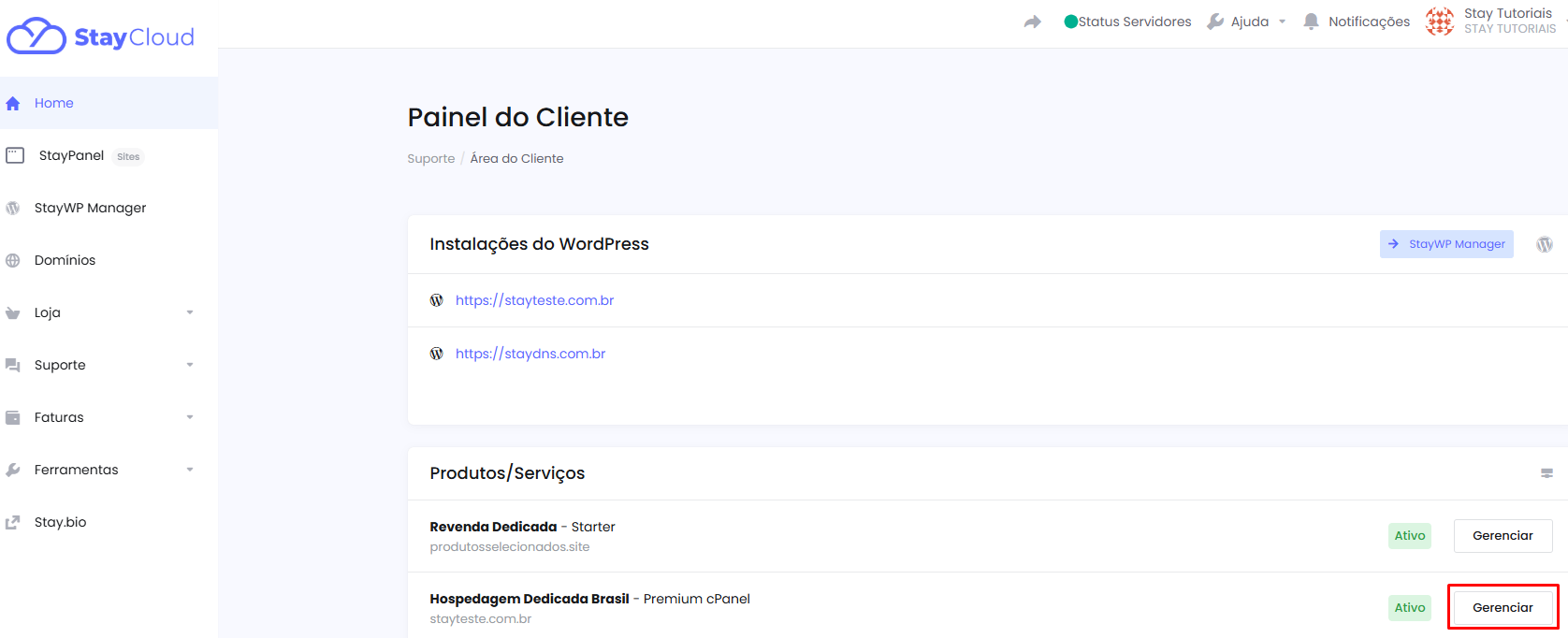Image resolution: width=1568 pixels, height=638 pixels.
Task: Click the StayPanel window icon
Action: tap(15, 155)
